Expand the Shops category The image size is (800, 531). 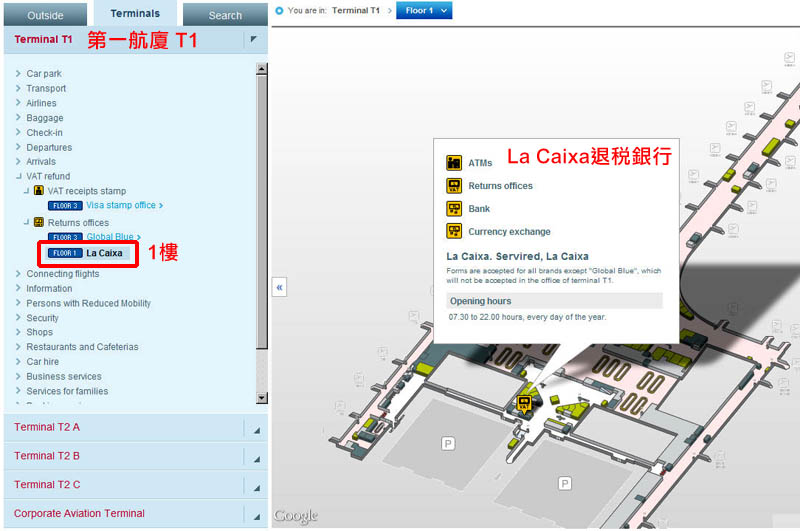click(x=39, y=332)
